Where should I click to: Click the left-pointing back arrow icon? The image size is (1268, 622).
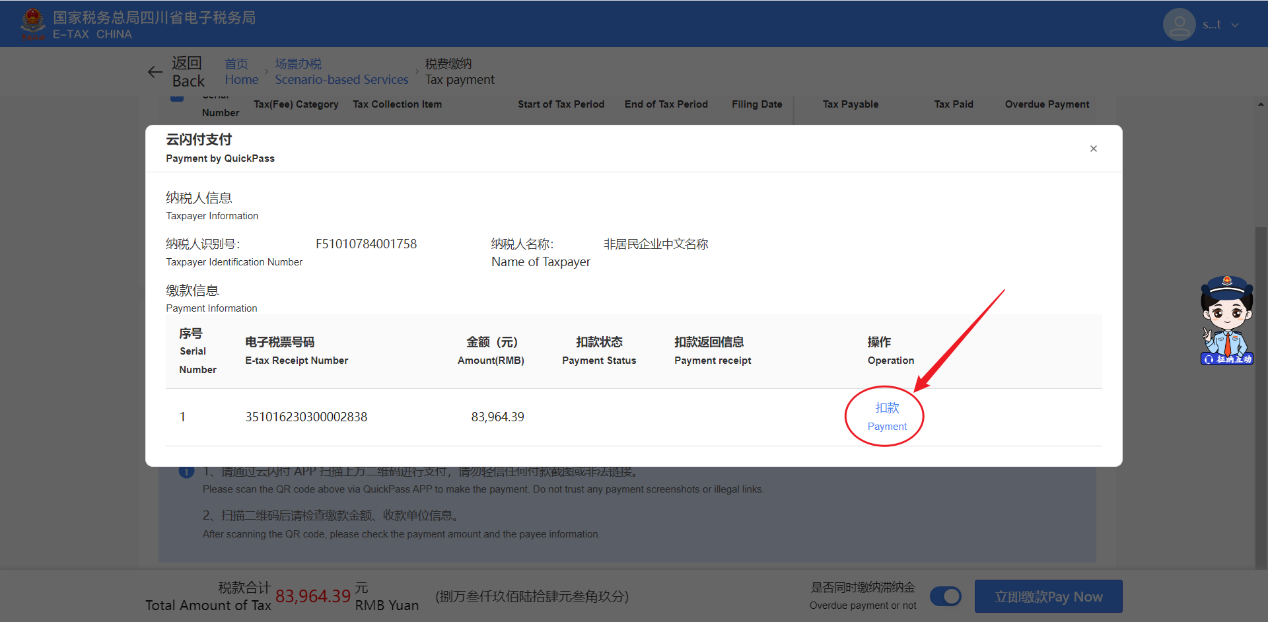(x=155, y=72)
